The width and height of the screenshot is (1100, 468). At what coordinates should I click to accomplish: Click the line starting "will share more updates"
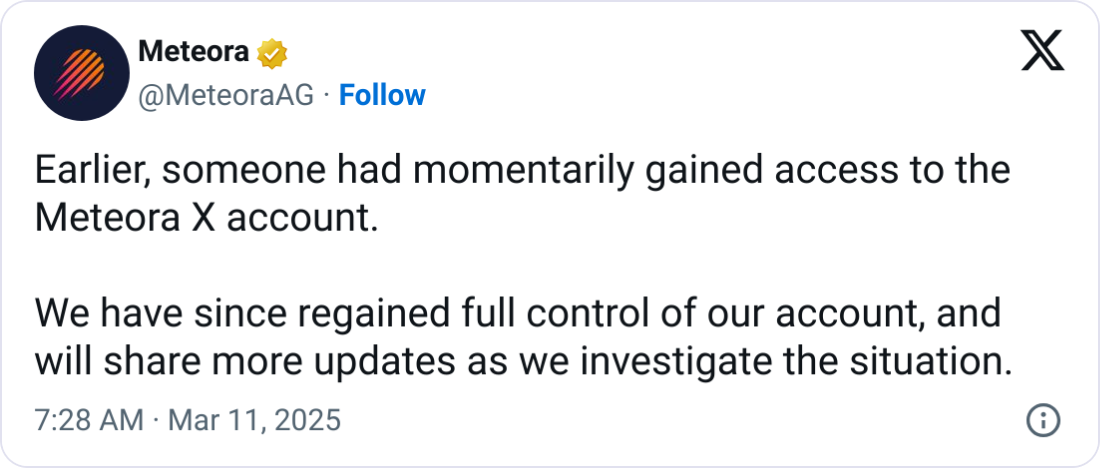point(518,361)
